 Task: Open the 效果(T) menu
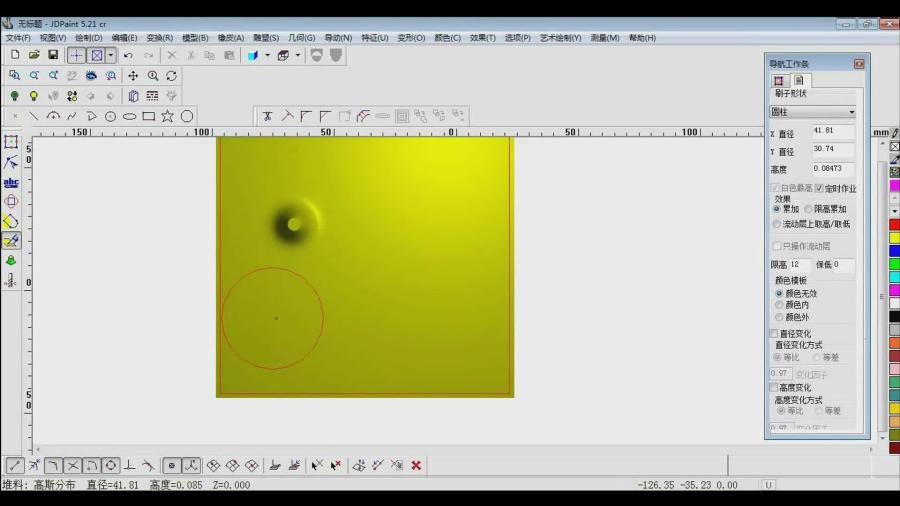[x=483, y=38]
